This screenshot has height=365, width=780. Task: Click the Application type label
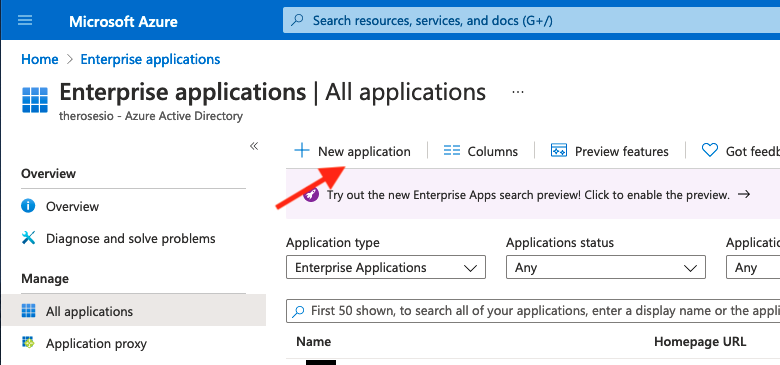pyautogui.click(x=333, y=243)
